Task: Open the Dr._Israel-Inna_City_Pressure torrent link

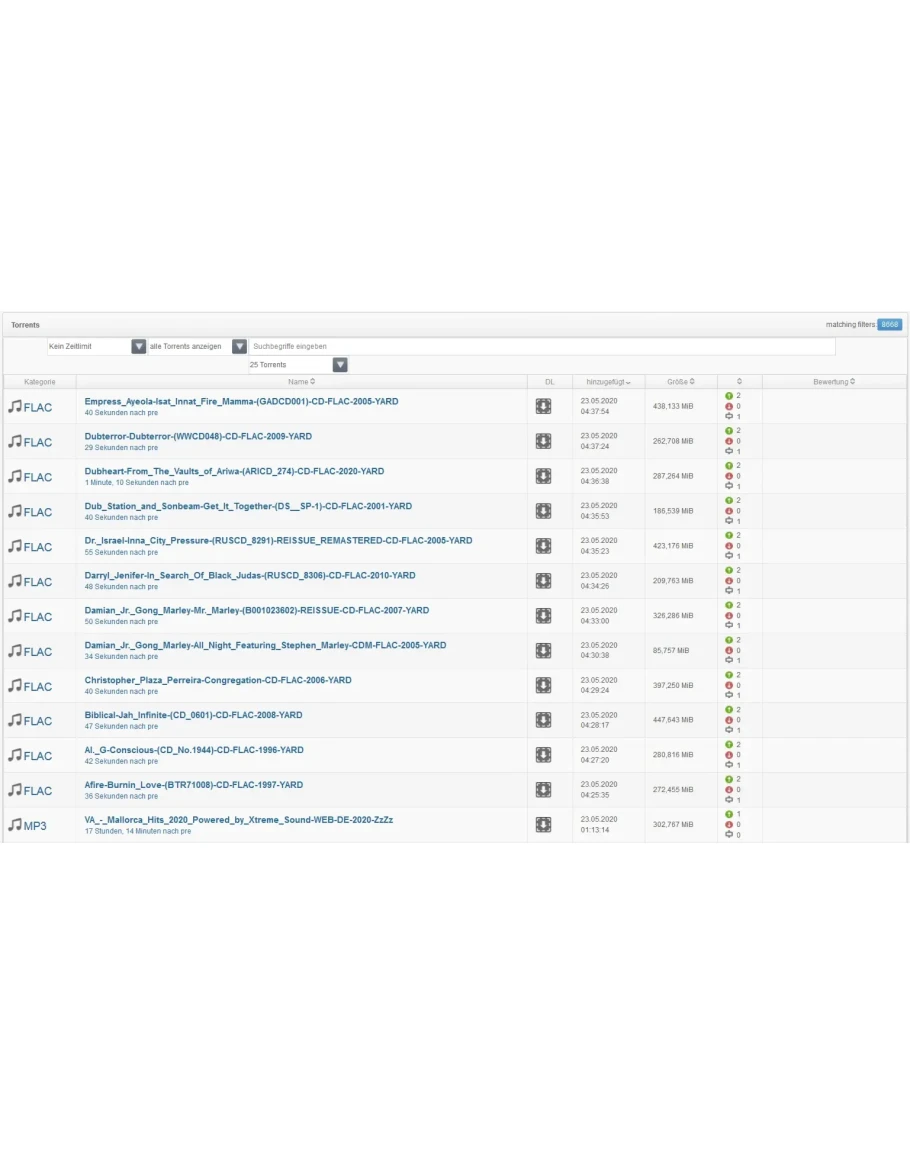Action: [278, 540]
